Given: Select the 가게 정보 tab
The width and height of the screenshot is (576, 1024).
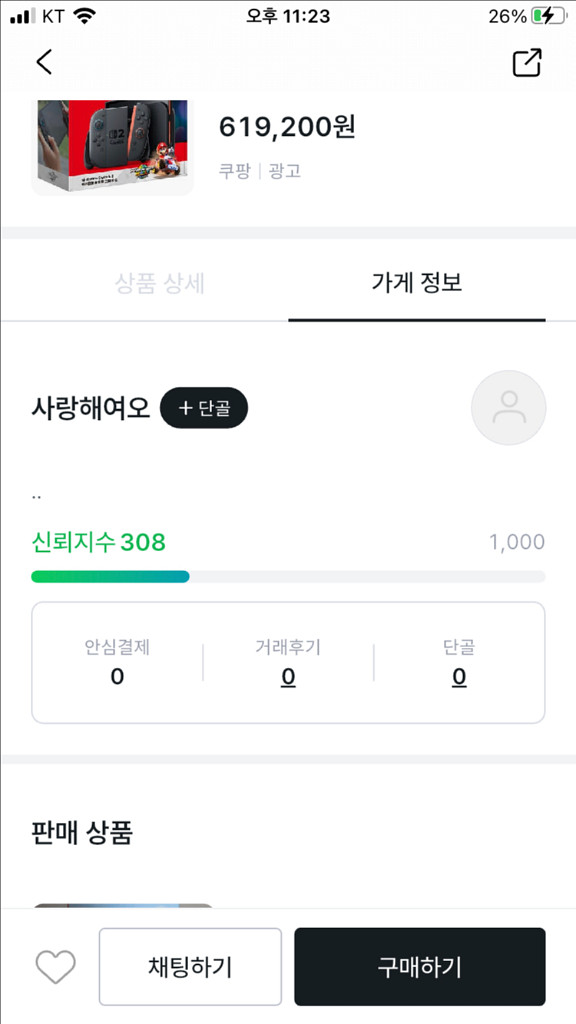Looking at the screenshot, I should (x=418, y=283).
